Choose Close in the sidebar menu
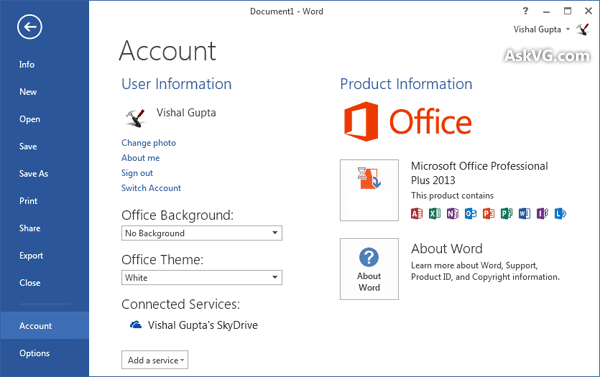The image size is (600, 377). (x=30, y=283)
